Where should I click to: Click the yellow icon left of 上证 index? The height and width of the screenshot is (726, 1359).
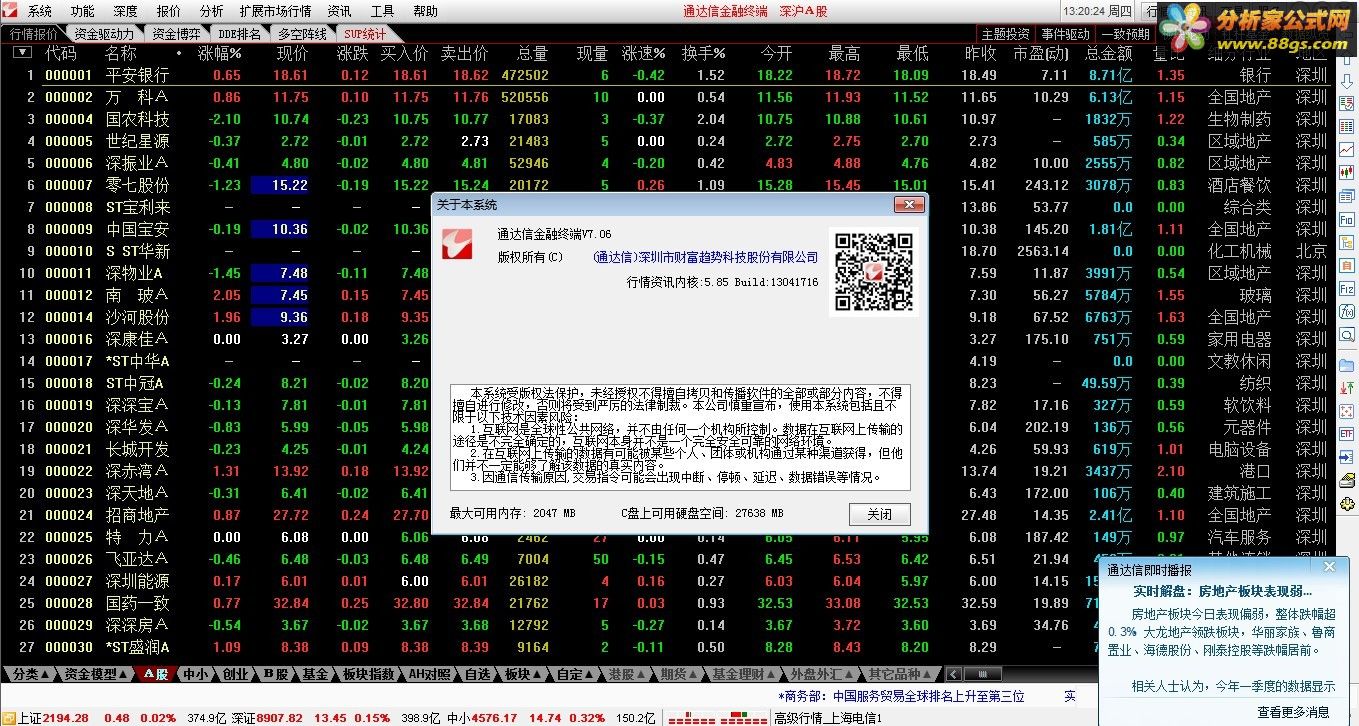click(x=8, y=718)
